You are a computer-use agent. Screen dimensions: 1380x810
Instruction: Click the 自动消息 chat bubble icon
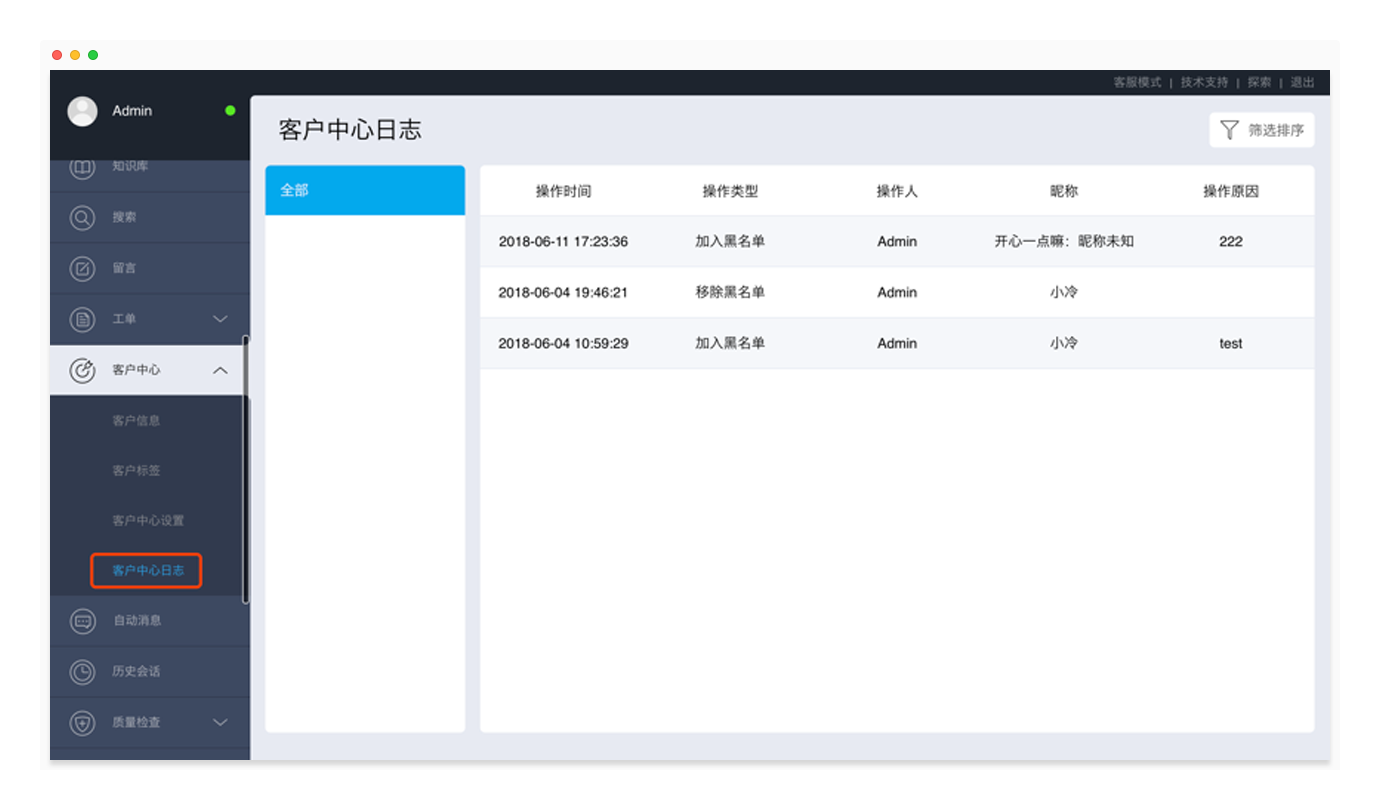pyautogui.click(x=82, y=621)
